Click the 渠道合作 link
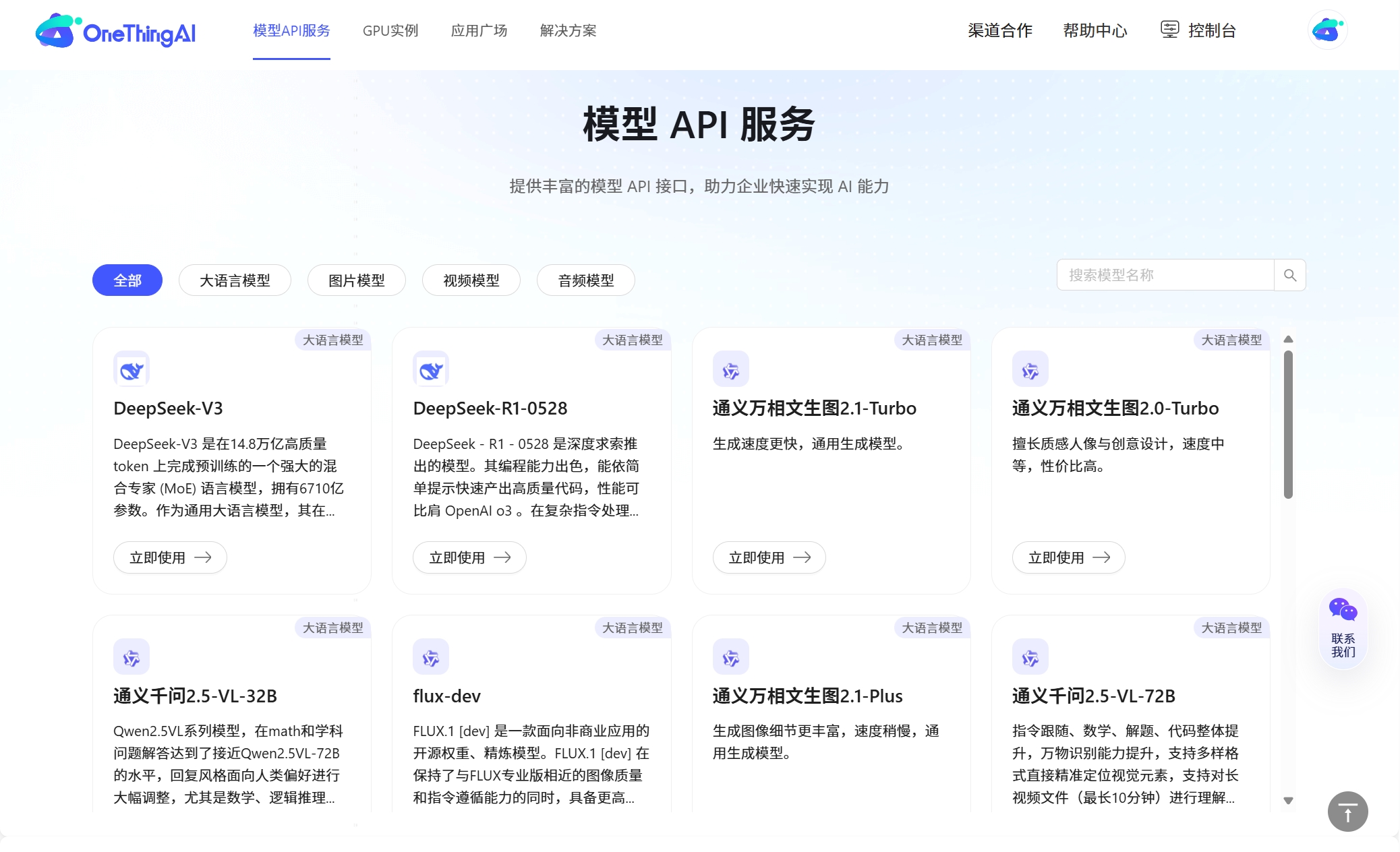Image resolution: width=1400 pixels, height=852 pixels. click(x=999, y=30)
